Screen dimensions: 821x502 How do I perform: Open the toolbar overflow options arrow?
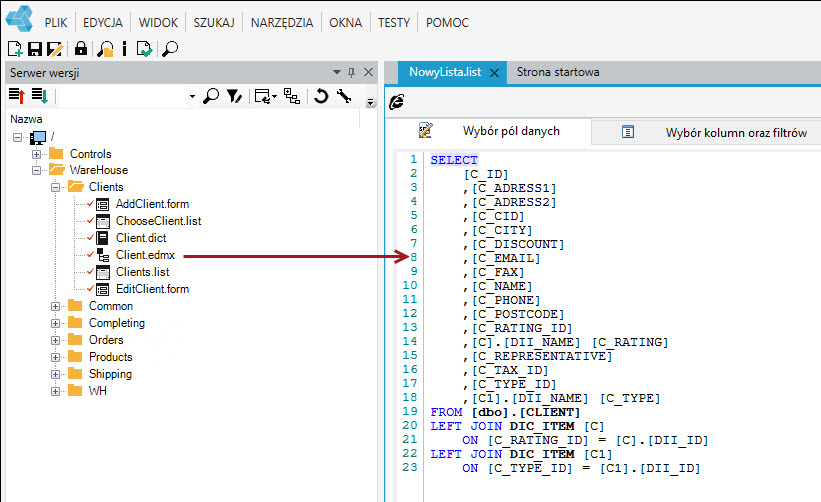click(371, 102)
